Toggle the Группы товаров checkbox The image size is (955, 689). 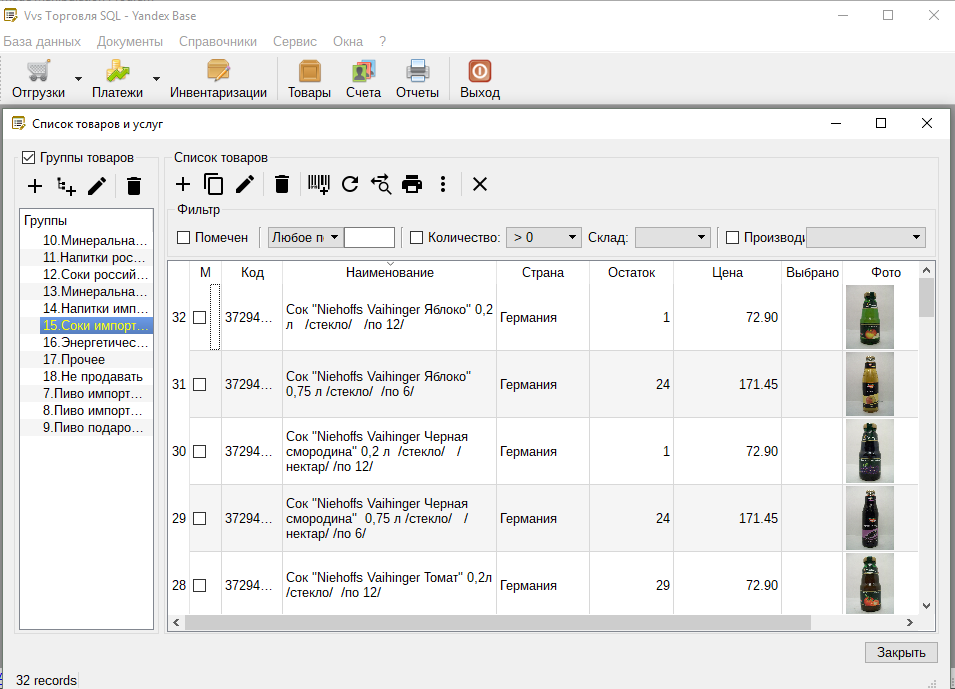tap(28, 158)
